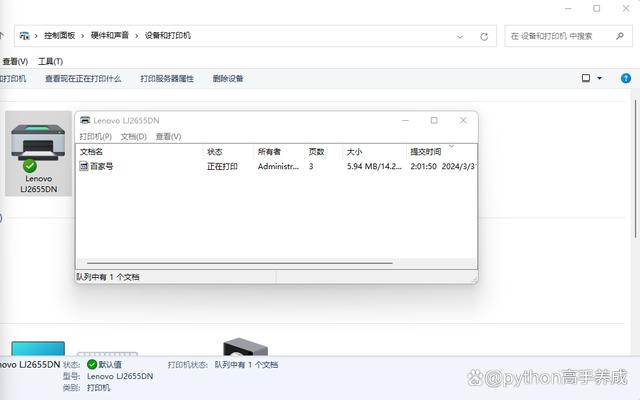This screenshot has width=640, height=400.
Task: Select the teal monitor device icon
Action: (x=38, y=349)
